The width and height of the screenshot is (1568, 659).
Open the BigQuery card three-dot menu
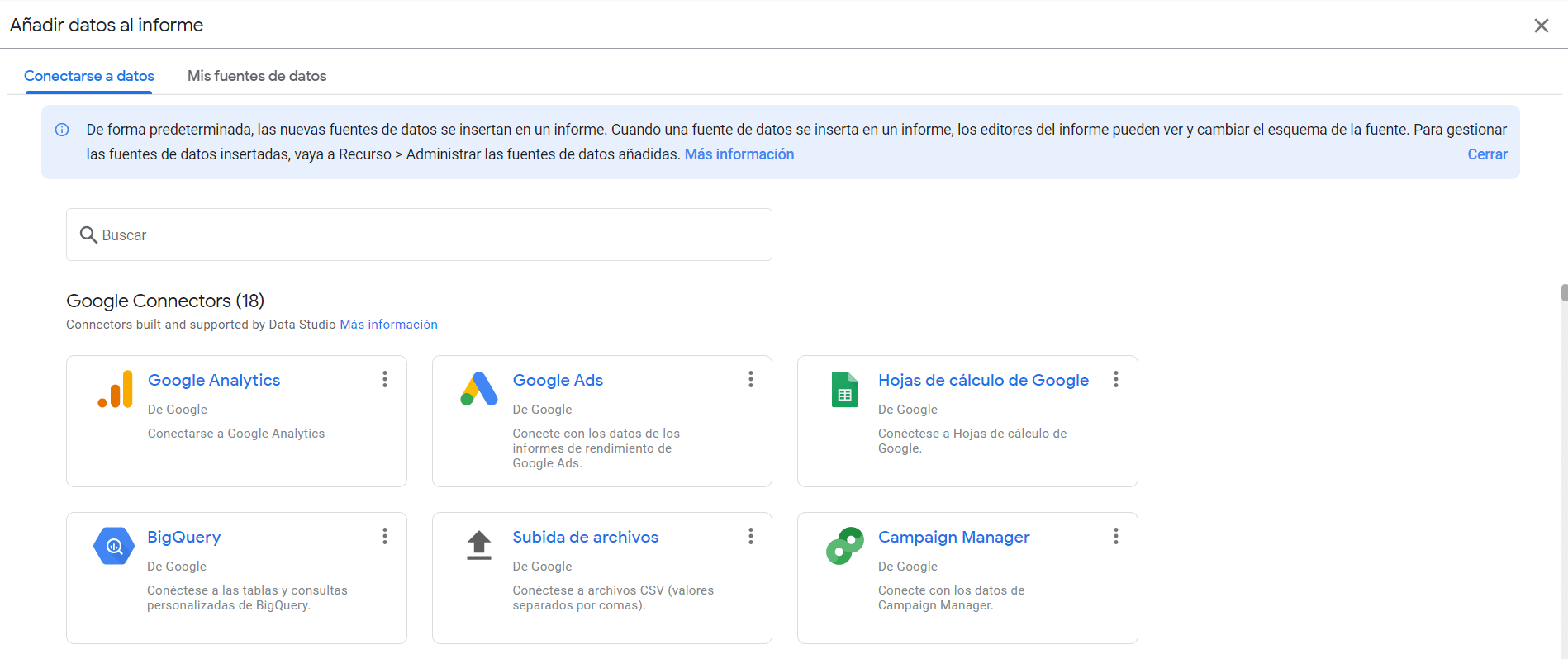point(385,536)
